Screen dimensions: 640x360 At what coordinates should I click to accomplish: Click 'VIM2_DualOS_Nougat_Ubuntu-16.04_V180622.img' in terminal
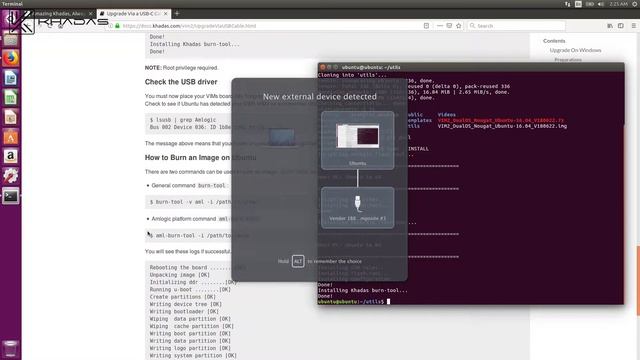pyautogui.click(x=502, y=126)
